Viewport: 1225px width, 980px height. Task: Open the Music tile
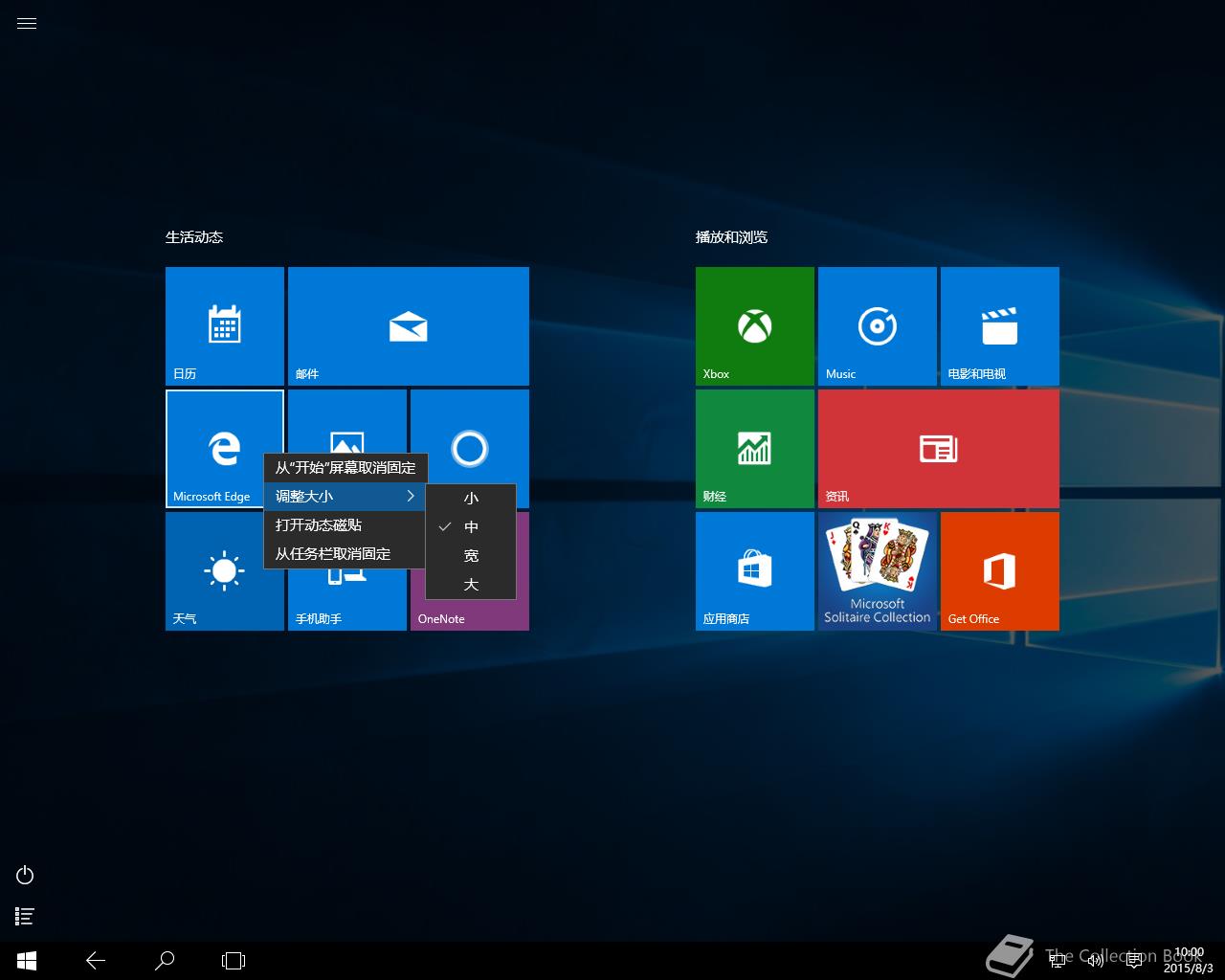click(x=878, y=326)
